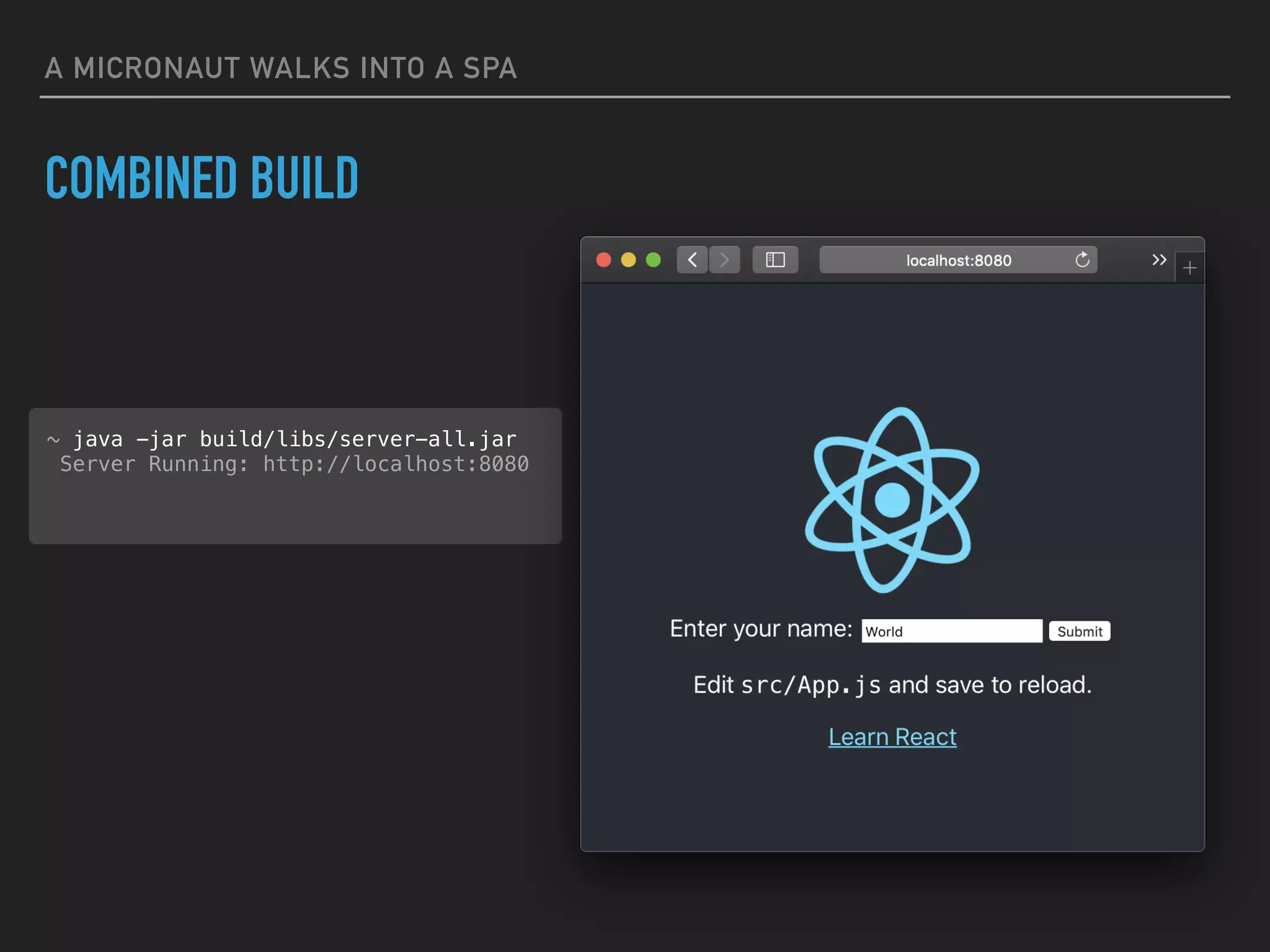
Task: Submit the name form
Action: click(1080, 631)
